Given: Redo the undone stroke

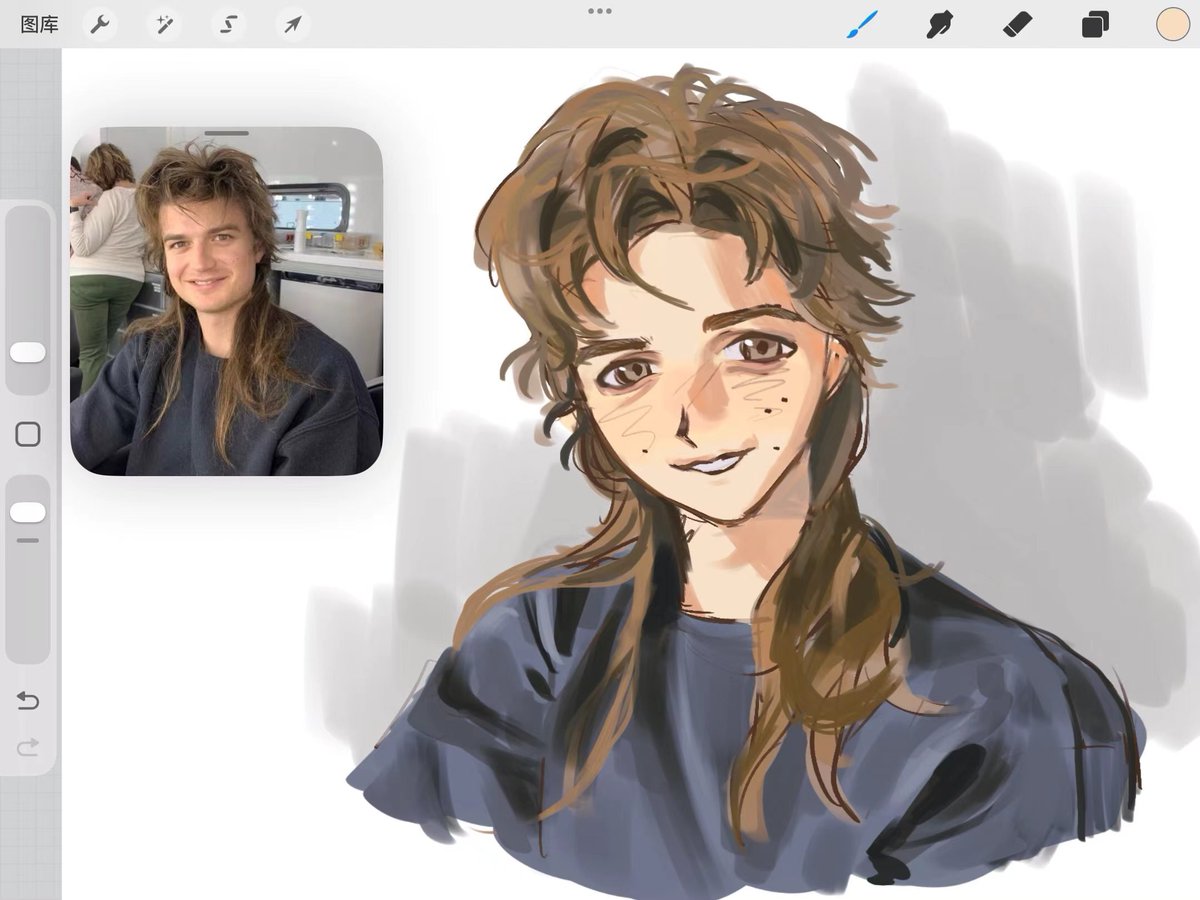Looking at the screenshot, I should pyautogui.click(x=28, y=746).
